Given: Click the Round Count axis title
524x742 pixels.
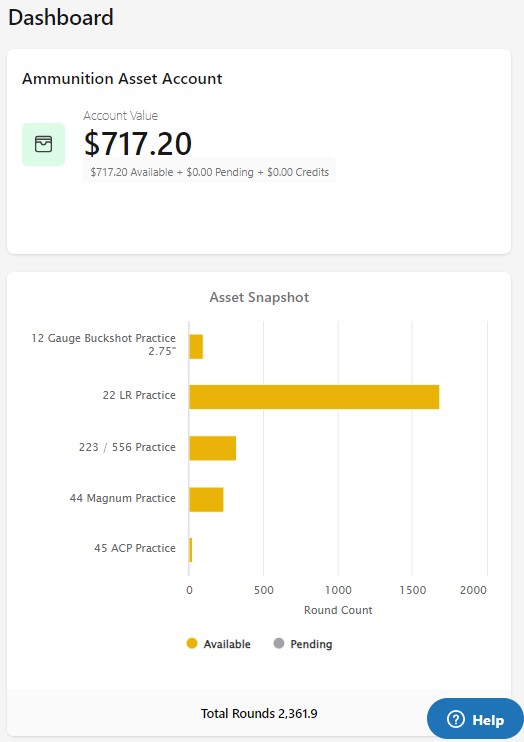Looking at the screenshot, I should point(338,610).
